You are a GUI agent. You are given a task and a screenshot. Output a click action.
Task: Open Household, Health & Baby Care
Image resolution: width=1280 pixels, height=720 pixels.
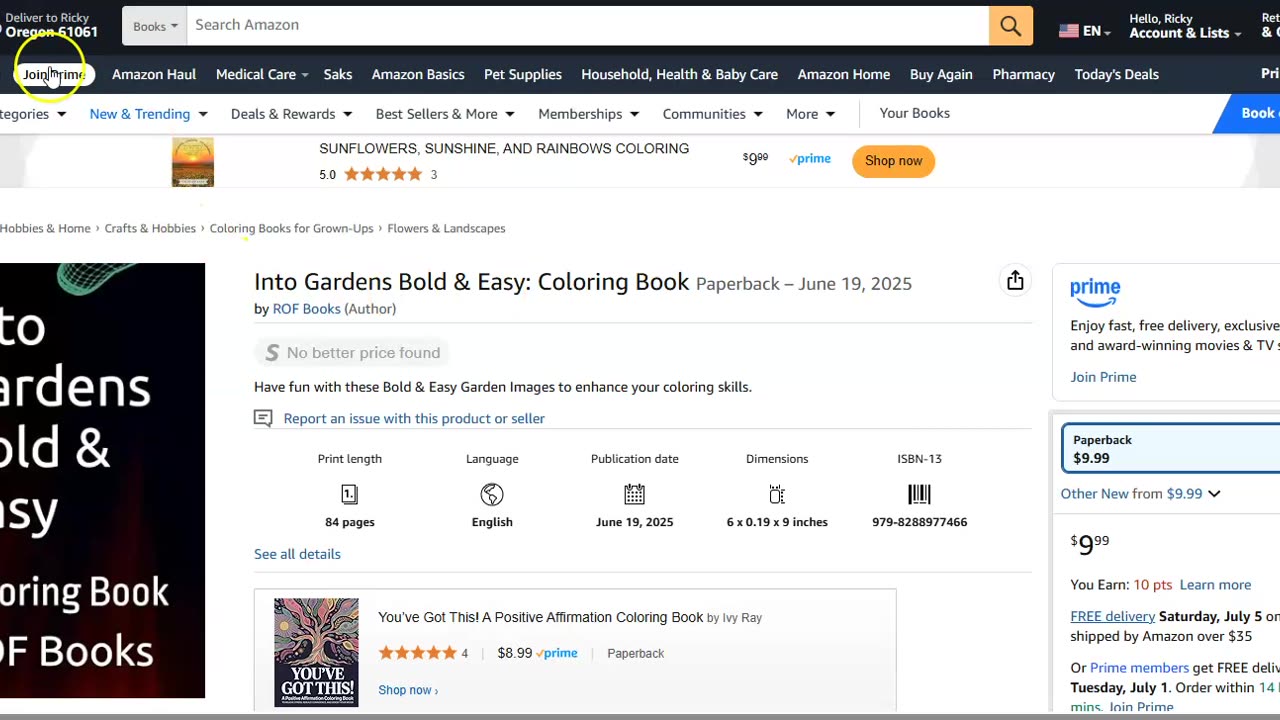(x=679, y=74)
